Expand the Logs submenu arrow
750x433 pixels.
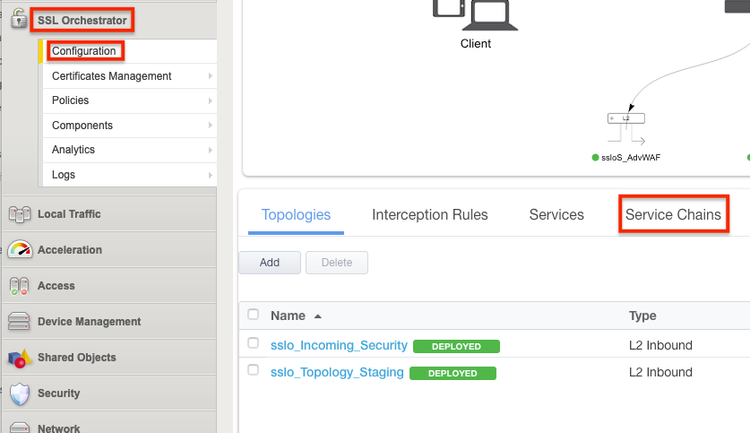pyautogui.click(x=210, y=175)
